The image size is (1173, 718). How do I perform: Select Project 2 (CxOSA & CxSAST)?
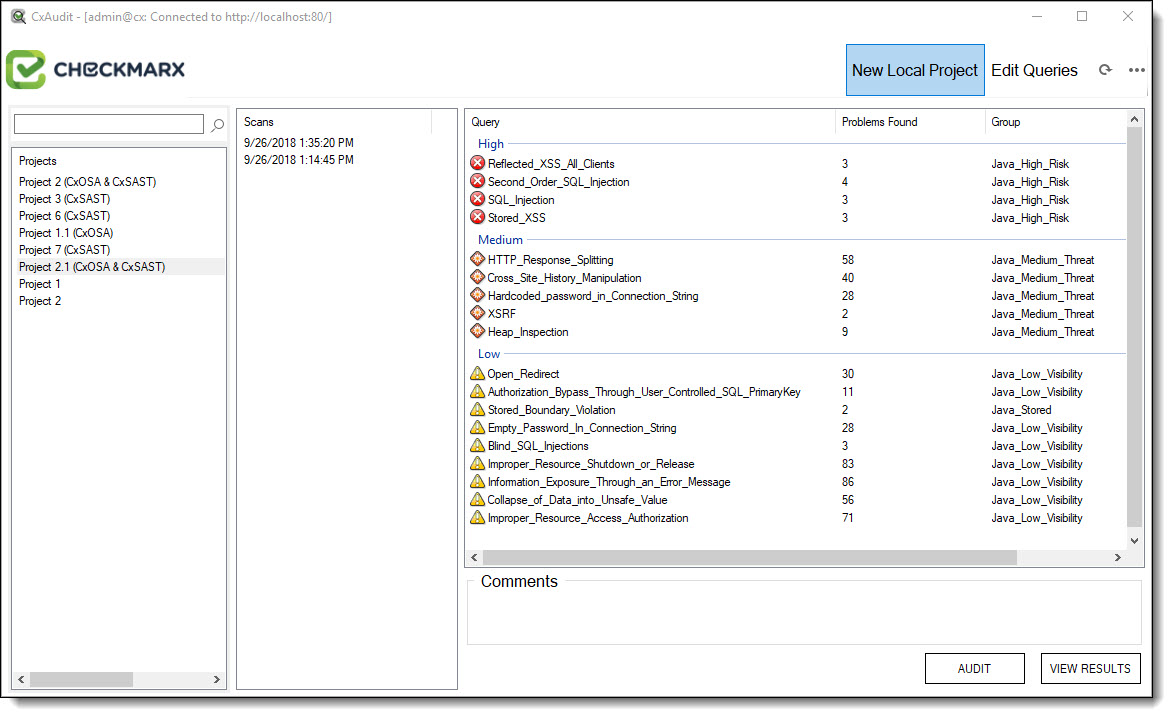(88, 182)
